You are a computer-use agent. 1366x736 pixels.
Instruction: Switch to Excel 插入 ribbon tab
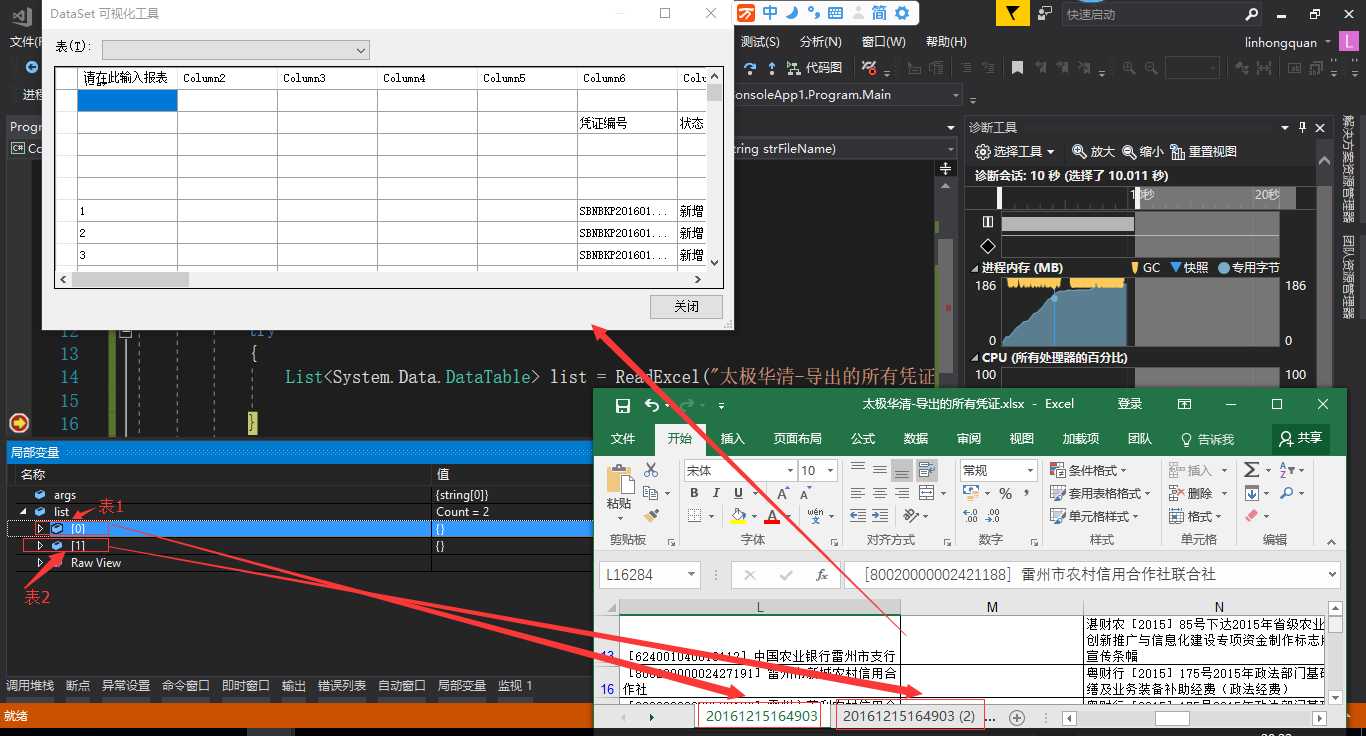[x=733, y=438]
